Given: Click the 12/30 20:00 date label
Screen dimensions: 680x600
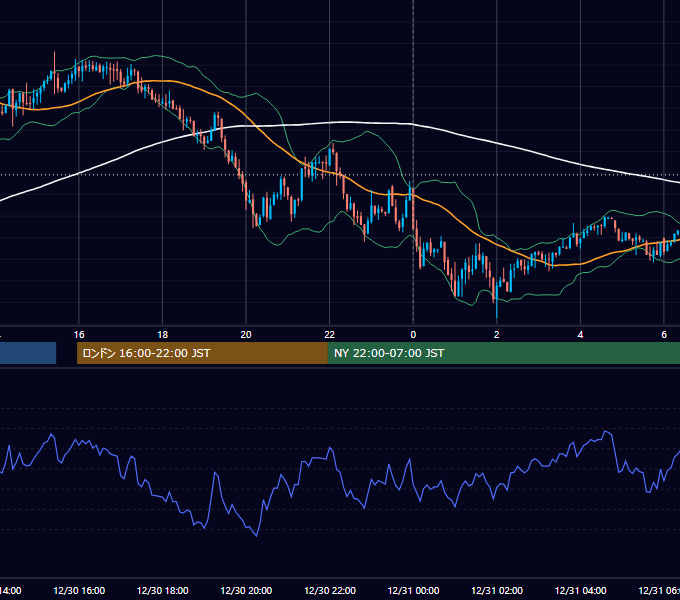Looking at the screenshot, I should (246, 591).
